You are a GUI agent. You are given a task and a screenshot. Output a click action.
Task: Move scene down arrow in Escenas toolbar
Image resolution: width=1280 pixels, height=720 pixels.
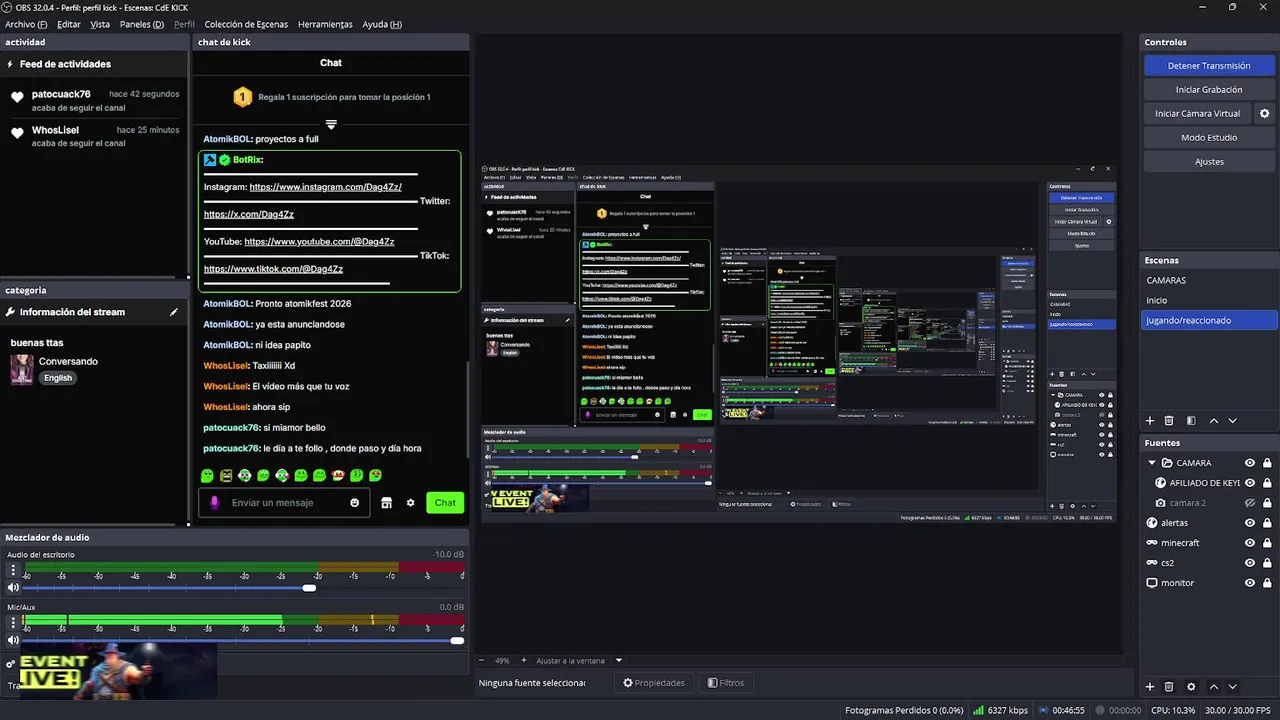[x=1232, y=421]
